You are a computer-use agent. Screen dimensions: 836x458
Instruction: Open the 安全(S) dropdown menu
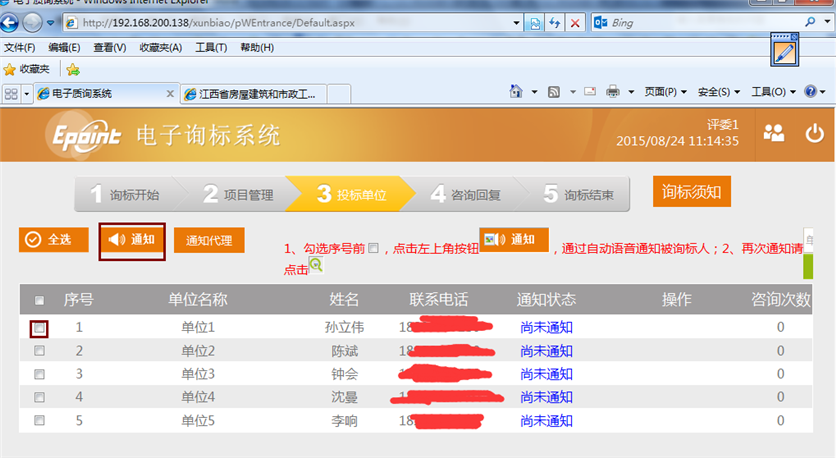(x=719, y=92)
